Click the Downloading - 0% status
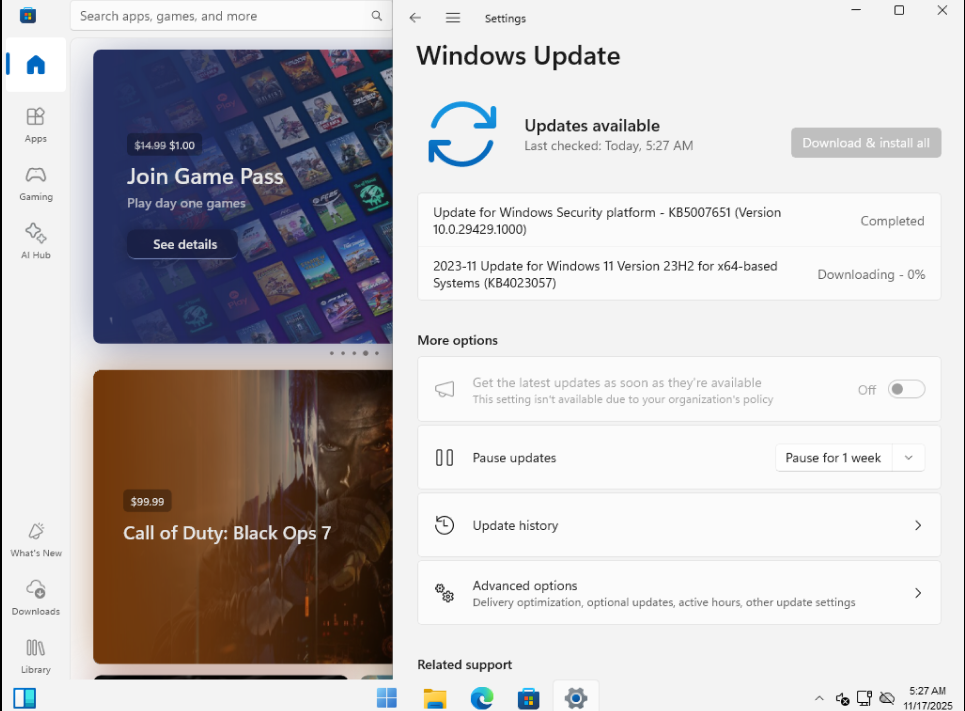965x711 pixels. (871, 275)
